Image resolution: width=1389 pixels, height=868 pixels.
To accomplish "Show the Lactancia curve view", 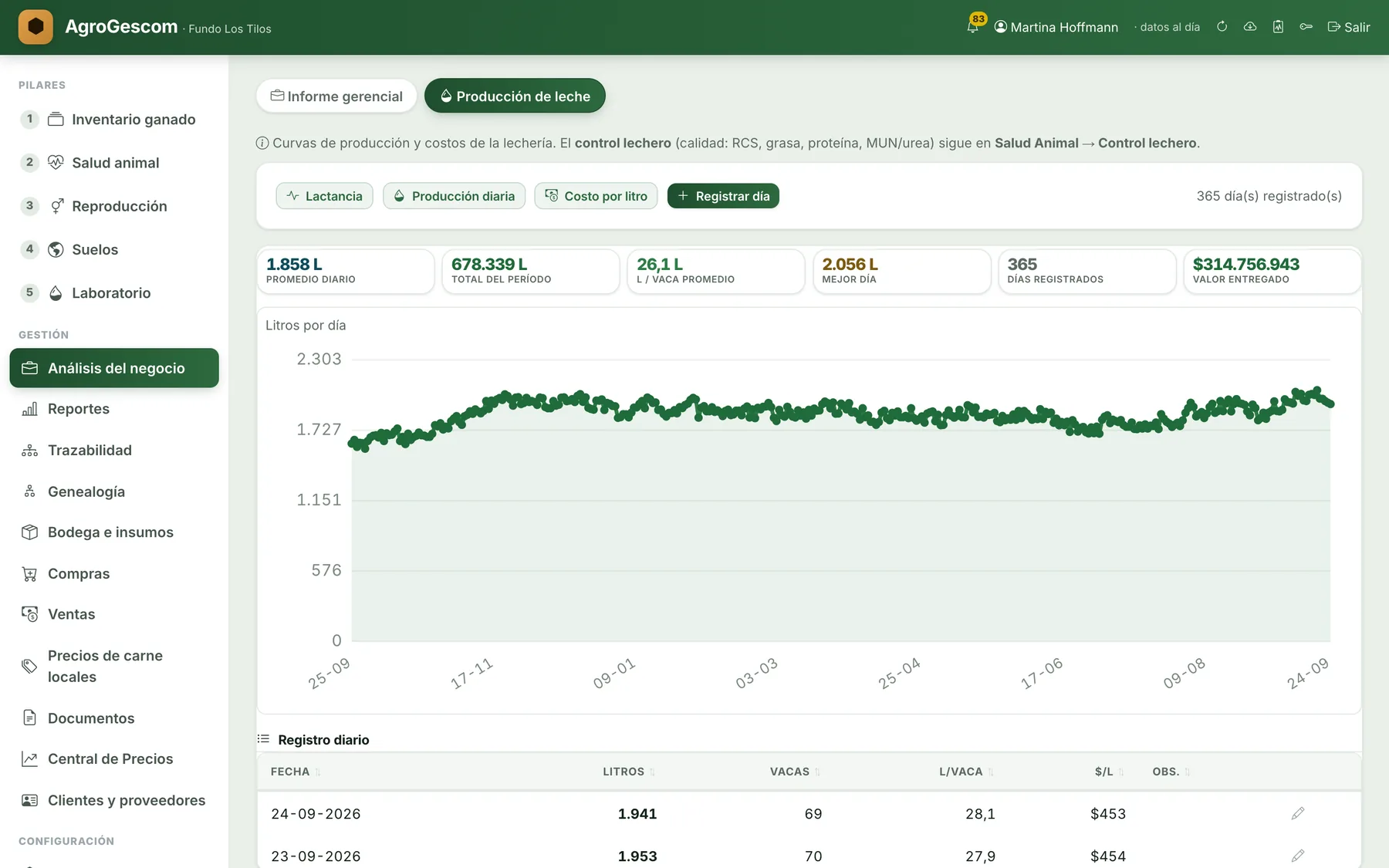I will pyautogui.click(x=324, y=196).
